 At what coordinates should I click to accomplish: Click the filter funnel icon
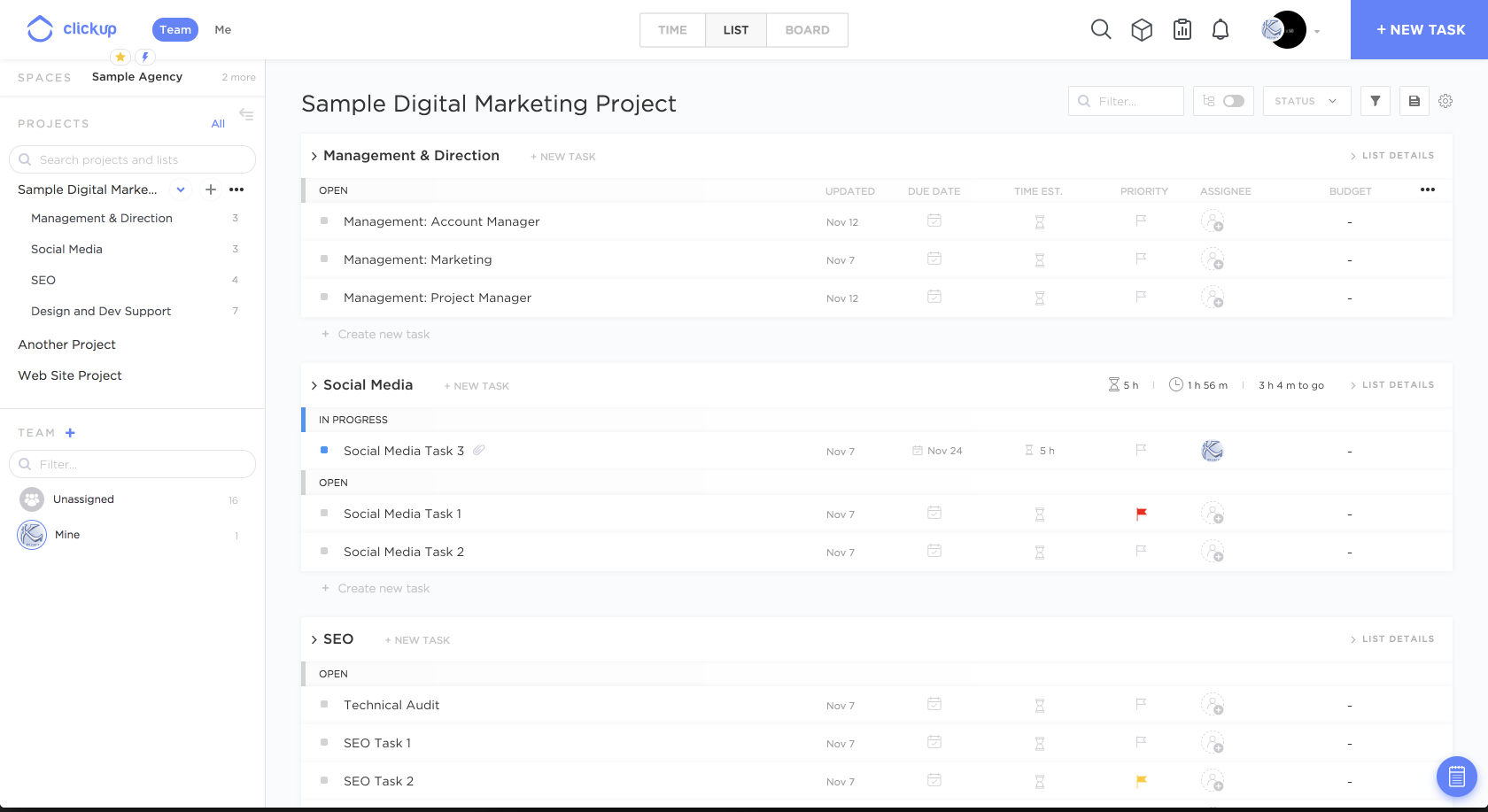point(1376,101)
